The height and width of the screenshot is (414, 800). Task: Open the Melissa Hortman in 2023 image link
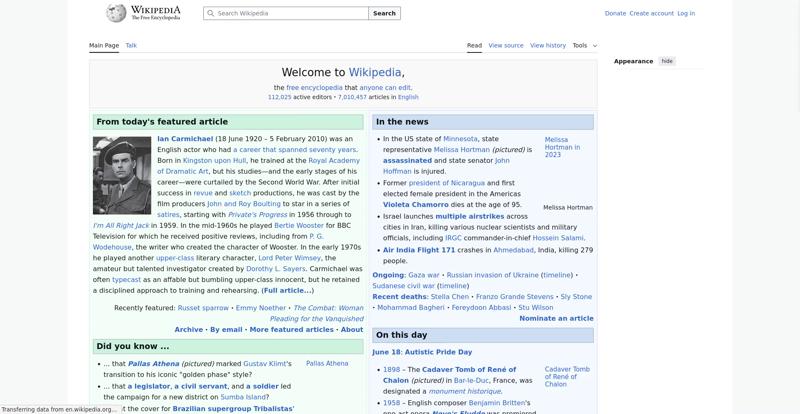pos(562,147)
